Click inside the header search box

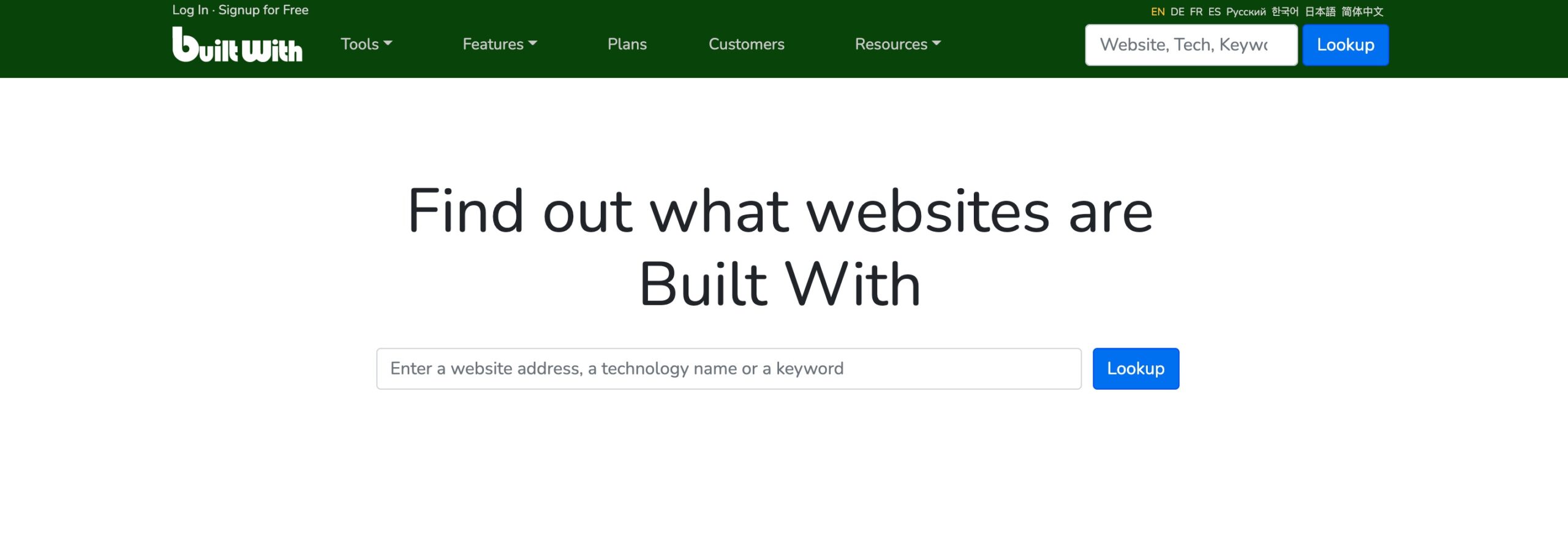(x=1191, y=44)
